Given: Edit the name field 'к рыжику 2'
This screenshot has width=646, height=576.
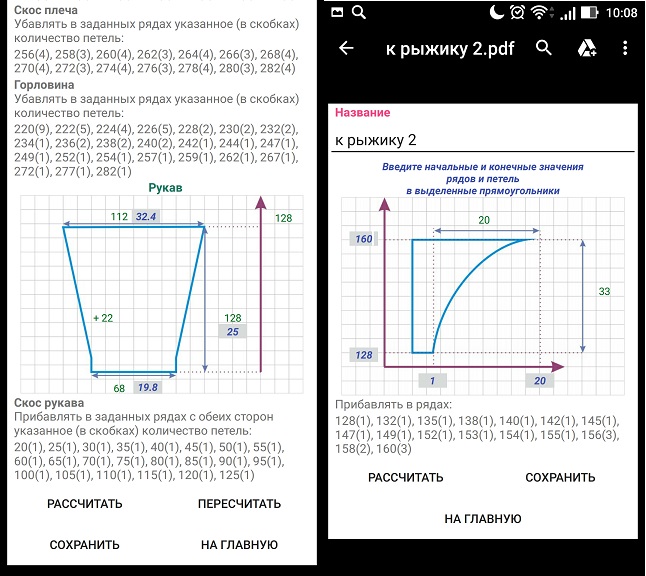Looking at the screenshot, I should pos(484,139).
